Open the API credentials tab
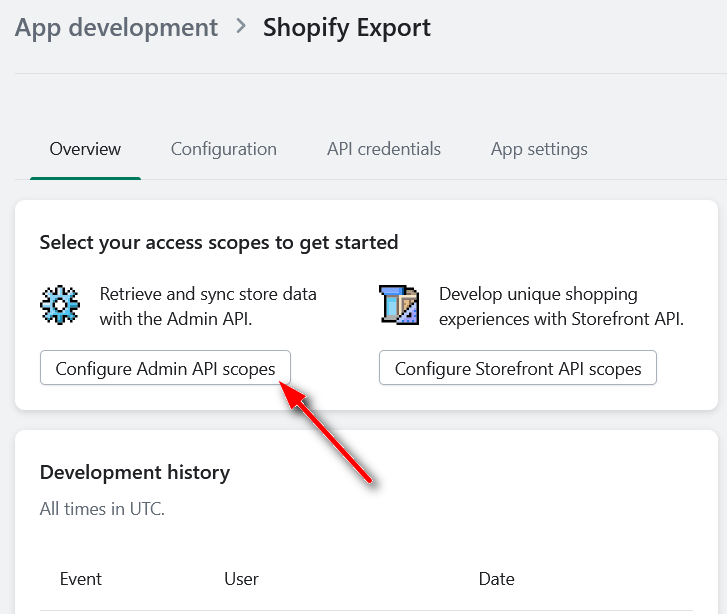The width and height of the screenshot is (727, 614). (384, 149)
